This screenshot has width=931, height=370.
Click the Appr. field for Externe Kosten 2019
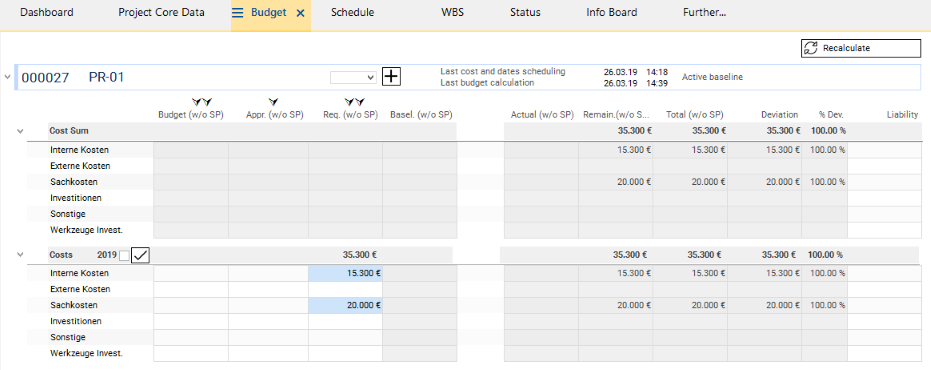pyautogui.click(x=268, y=289)
